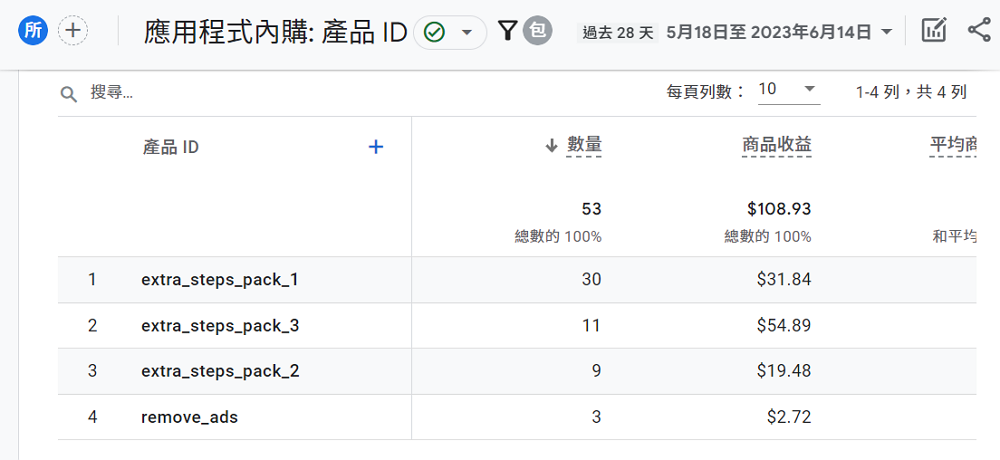Sort by the 數量 column header
This screenshot has height=460, width=1000.
tap(584, 145)
